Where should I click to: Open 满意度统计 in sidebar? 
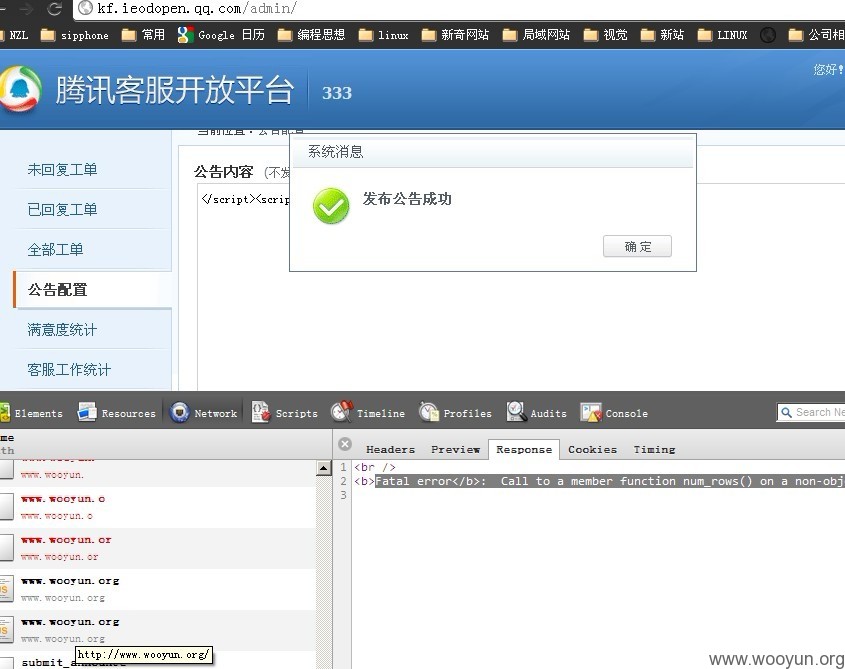(x=63, y=329)
